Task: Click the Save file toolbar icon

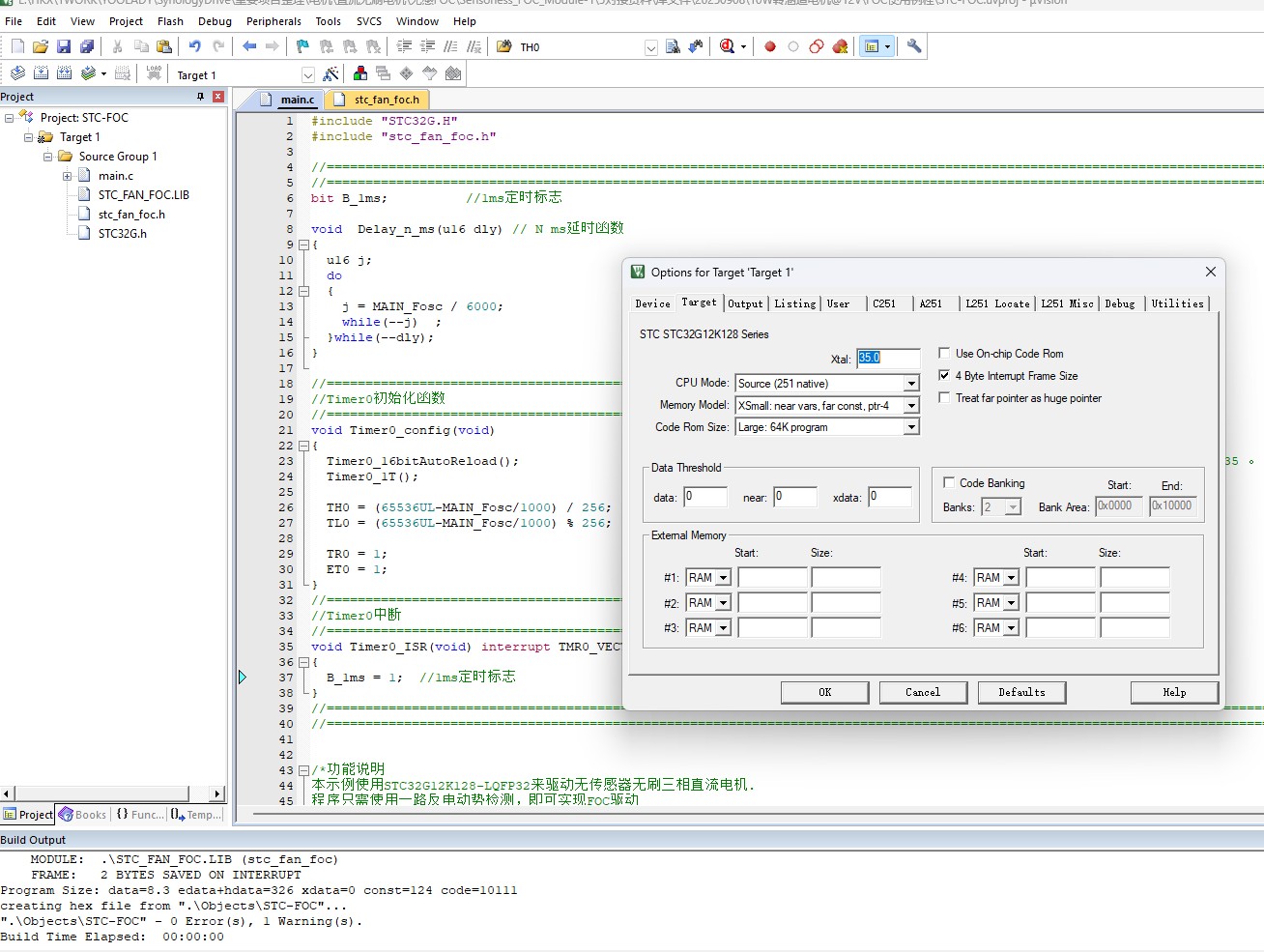Action: (64, 46)
